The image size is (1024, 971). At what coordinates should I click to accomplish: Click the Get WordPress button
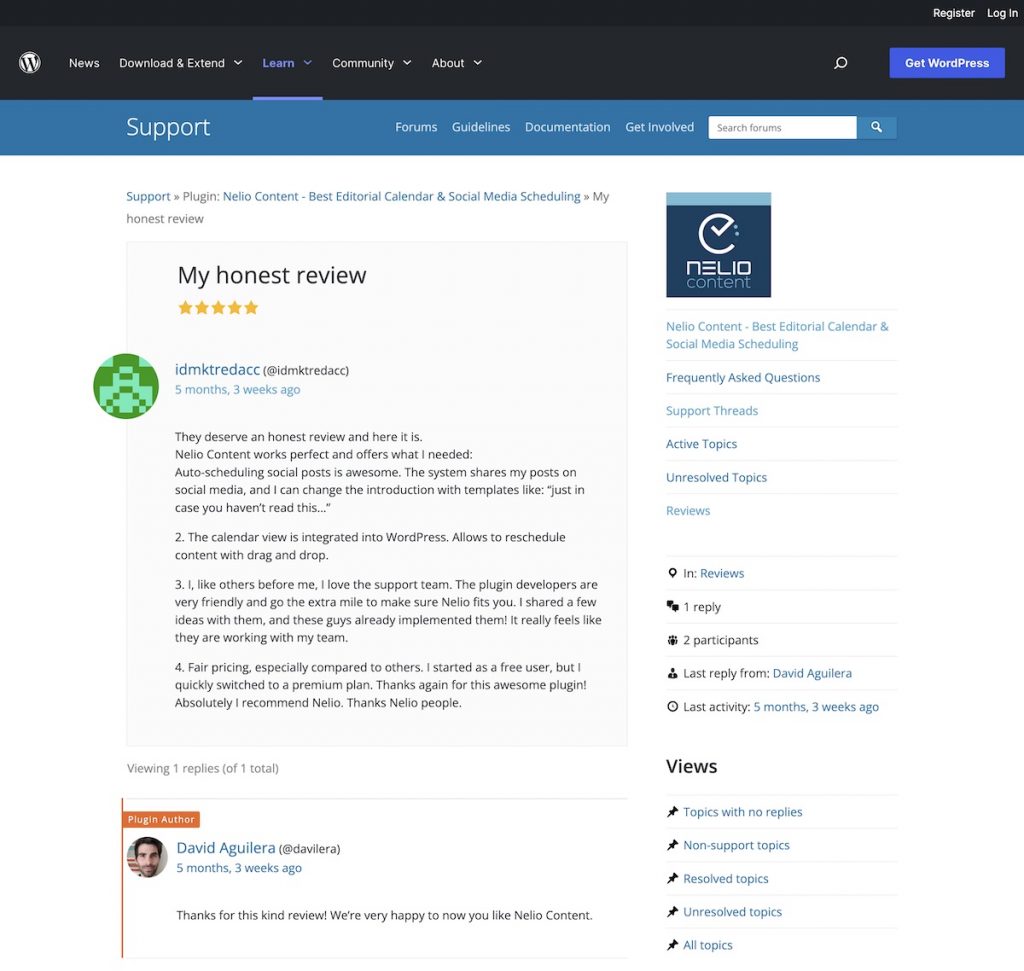[947, 63]
